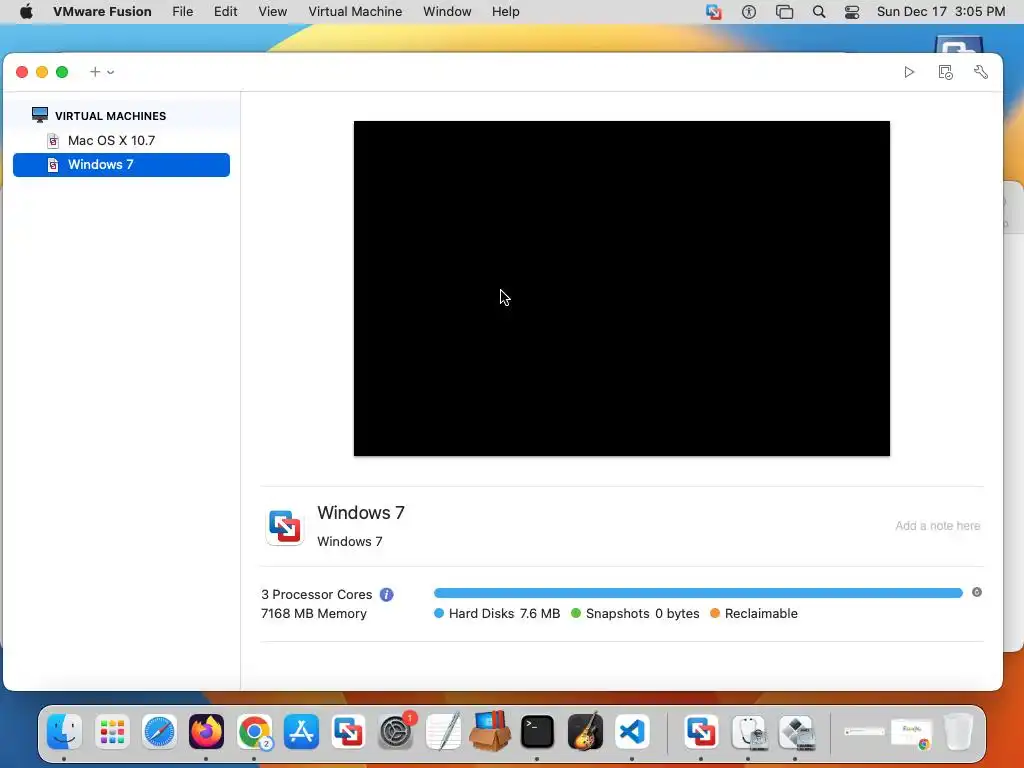Open the Window menu
The height and width of the screenshot is (768, 1024).
447,12
